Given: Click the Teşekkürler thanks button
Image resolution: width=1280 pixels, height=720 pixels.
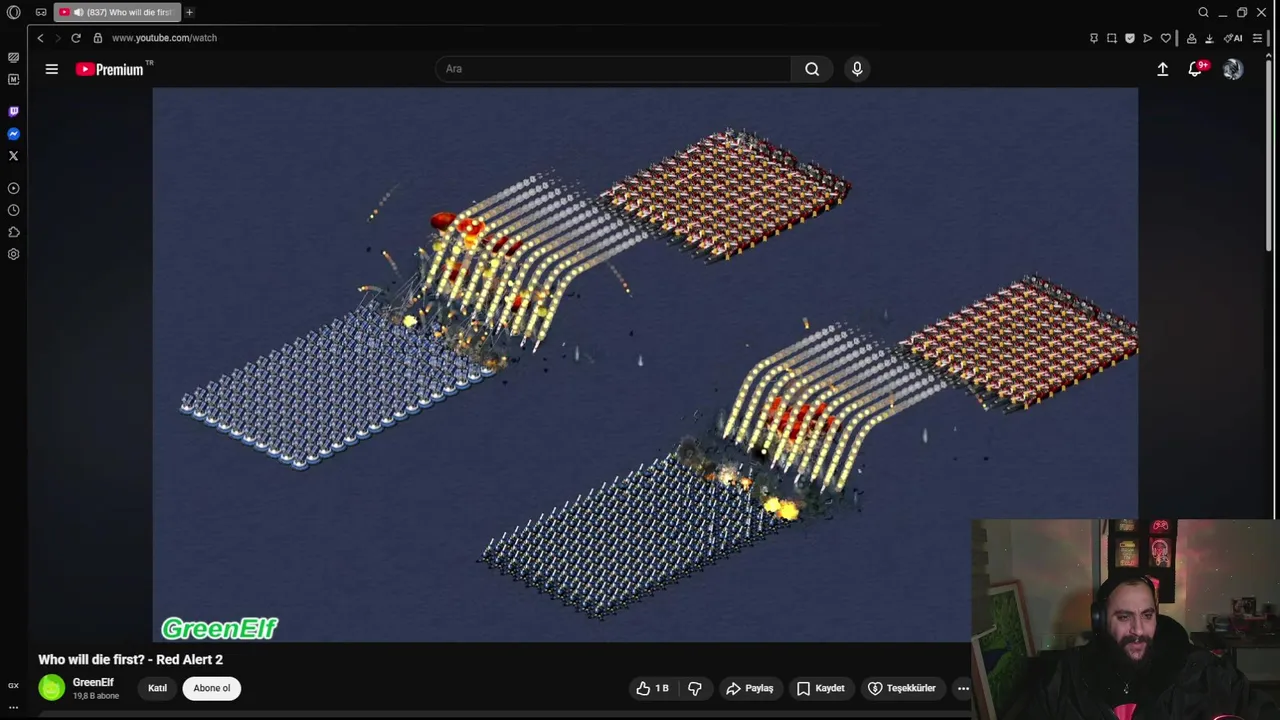Looking at the screenshot, I should click(902, 688).
